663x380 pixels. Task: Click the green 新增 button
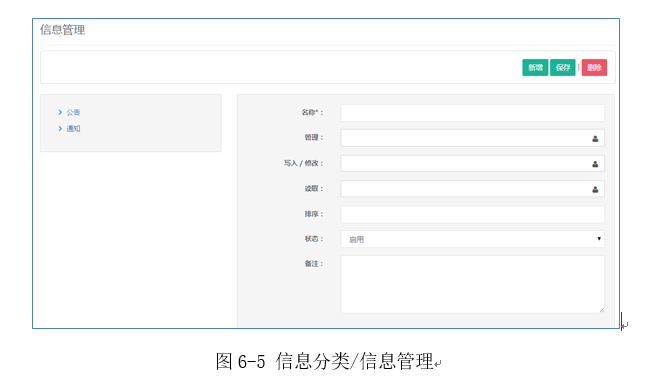click(x=535, y=68)
